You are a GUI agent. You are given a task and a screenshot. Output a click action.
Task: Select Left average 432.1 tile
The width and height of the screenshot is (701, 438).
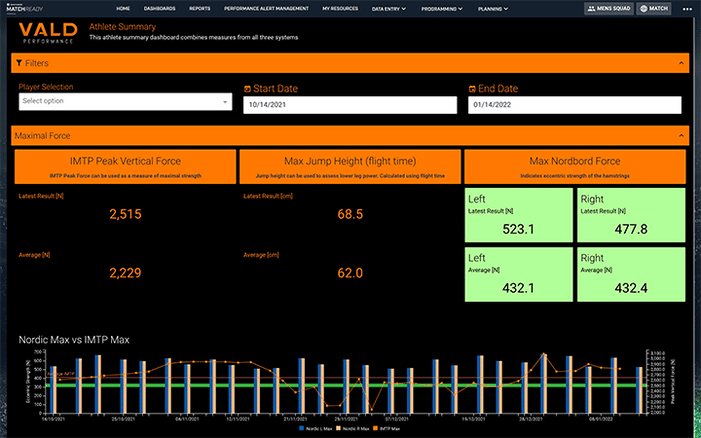point(519,274)
